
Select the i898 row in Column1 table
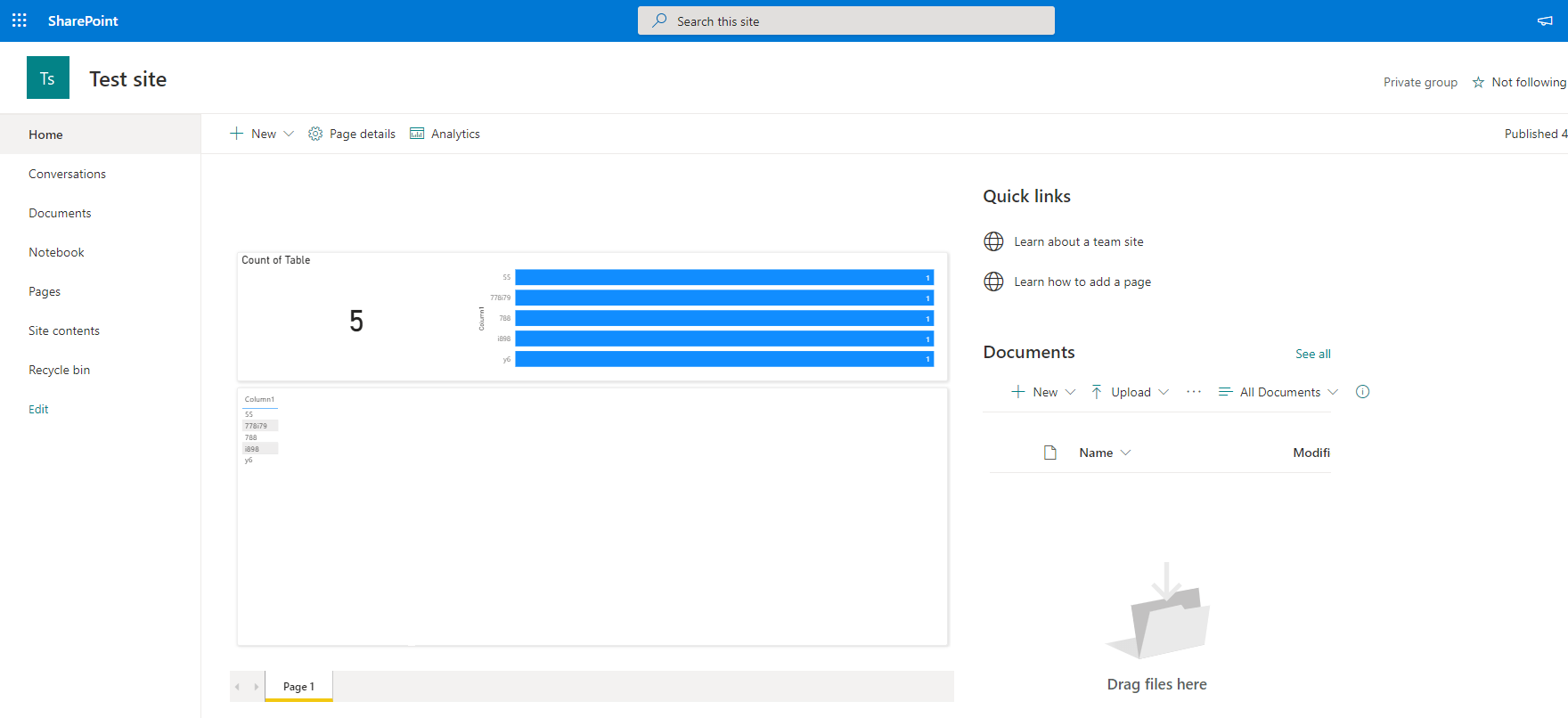[260, 449]
